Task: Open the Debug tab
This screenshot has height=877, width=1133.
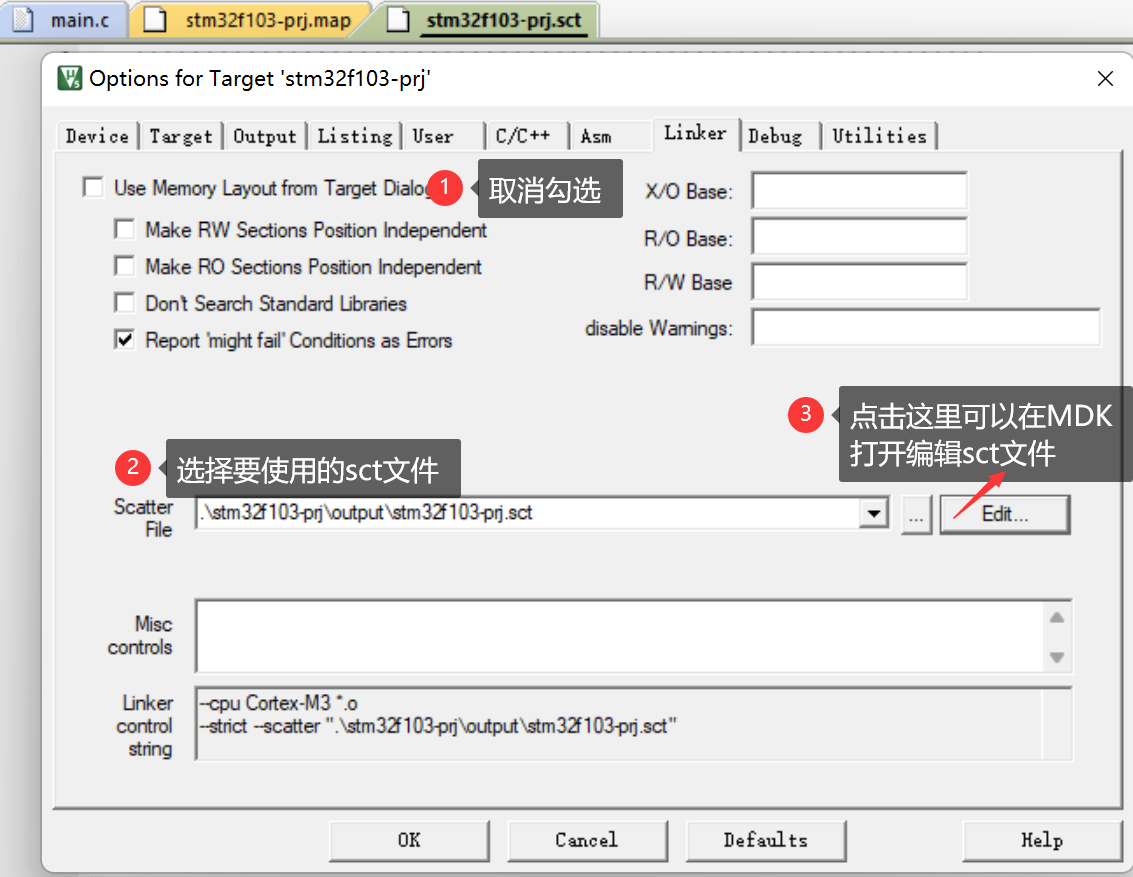Action: 775,136
